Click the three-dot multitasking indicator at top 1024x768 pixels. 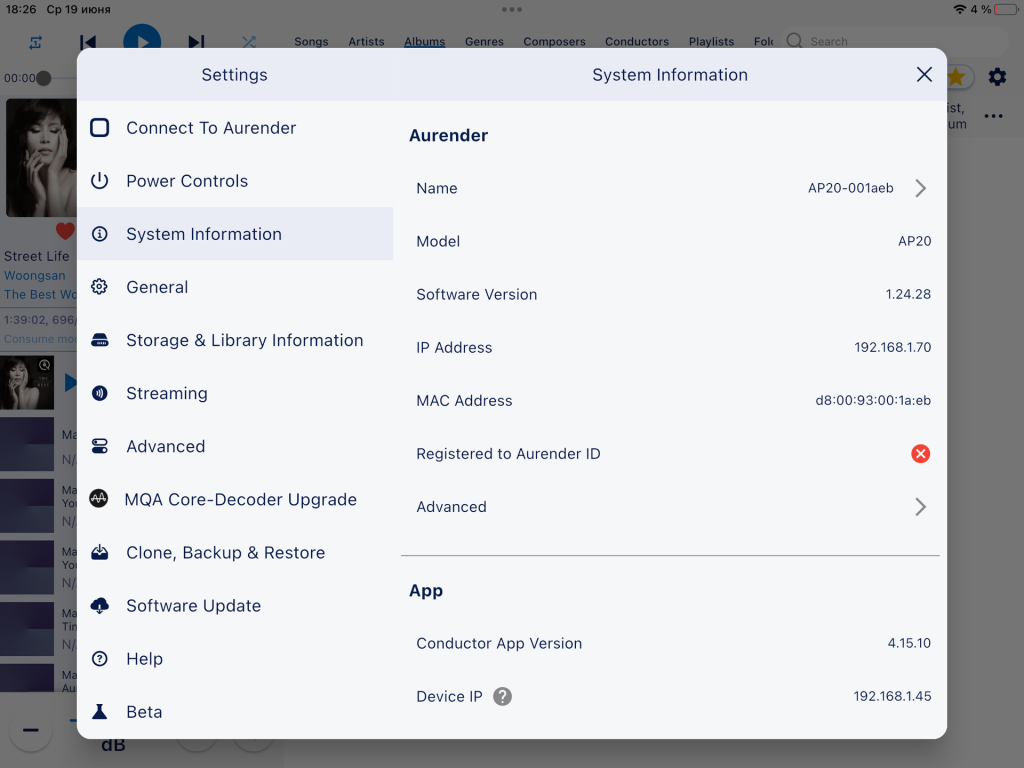(512, 9)
